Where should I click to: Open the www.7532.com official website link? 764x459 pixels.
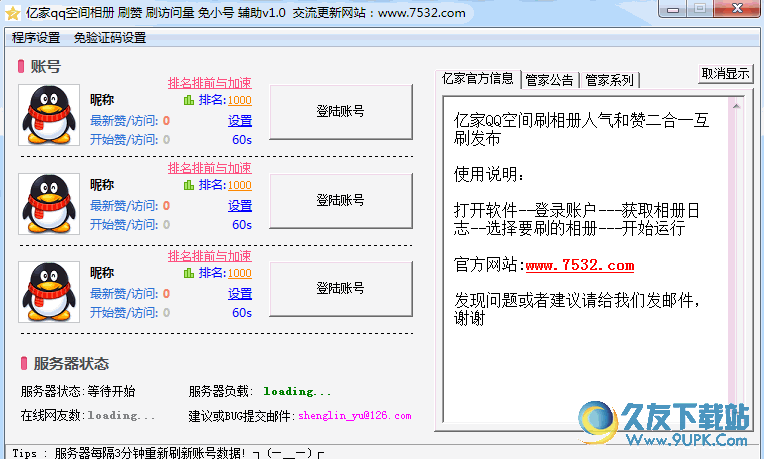pos(580,265)
